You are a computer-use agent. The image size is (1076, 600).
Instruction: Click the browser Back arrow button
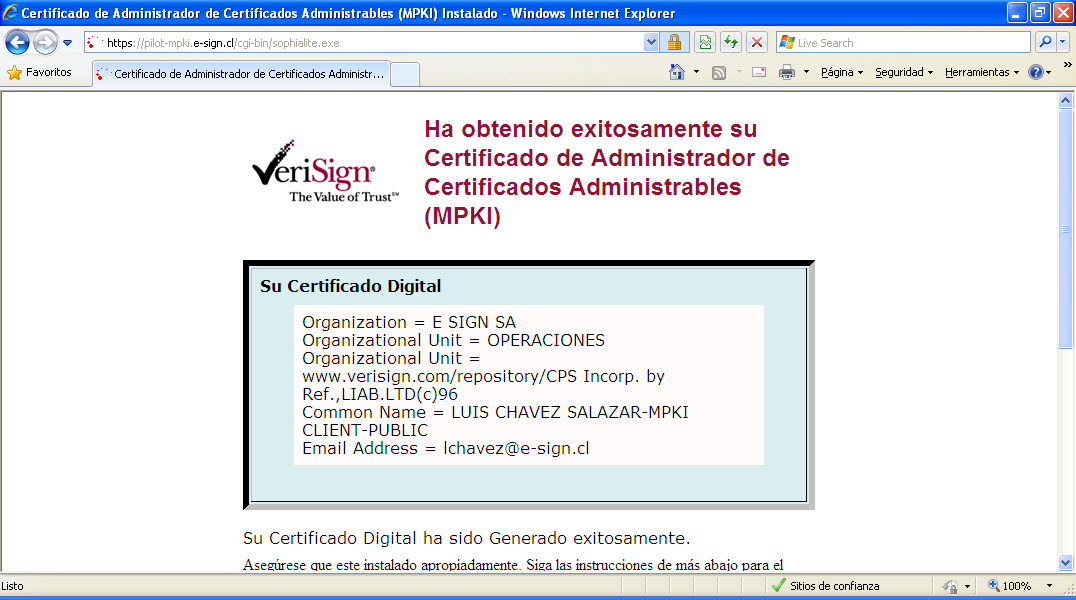pyautogui.click(x=17, y=43)
